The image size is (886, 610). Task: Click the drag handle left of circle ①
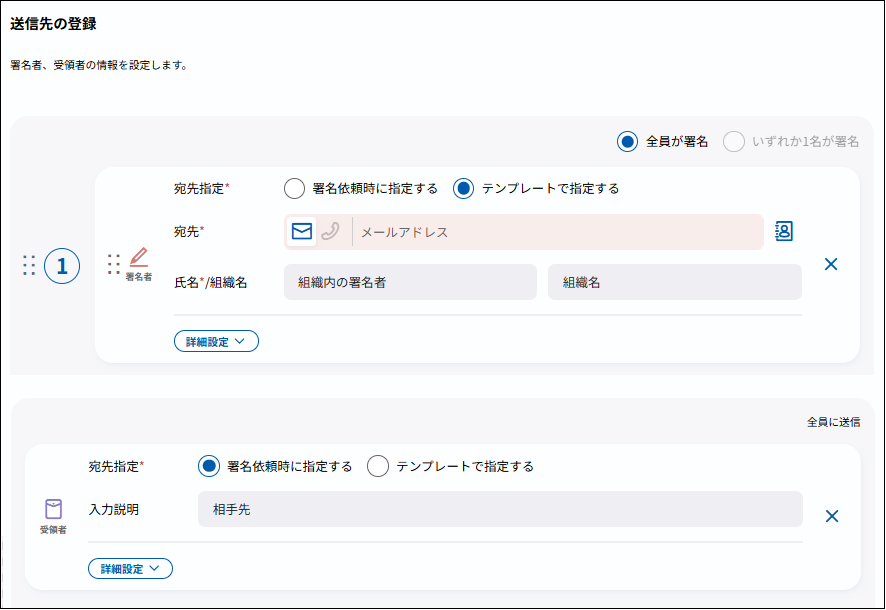(28, 266)
